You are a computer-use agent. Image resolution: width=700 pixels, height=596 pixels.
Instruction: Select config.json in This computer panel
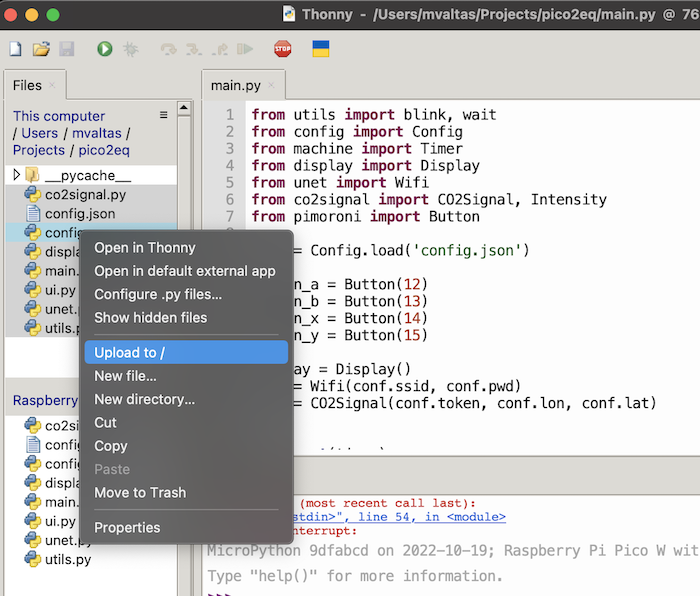pos(79,214)
